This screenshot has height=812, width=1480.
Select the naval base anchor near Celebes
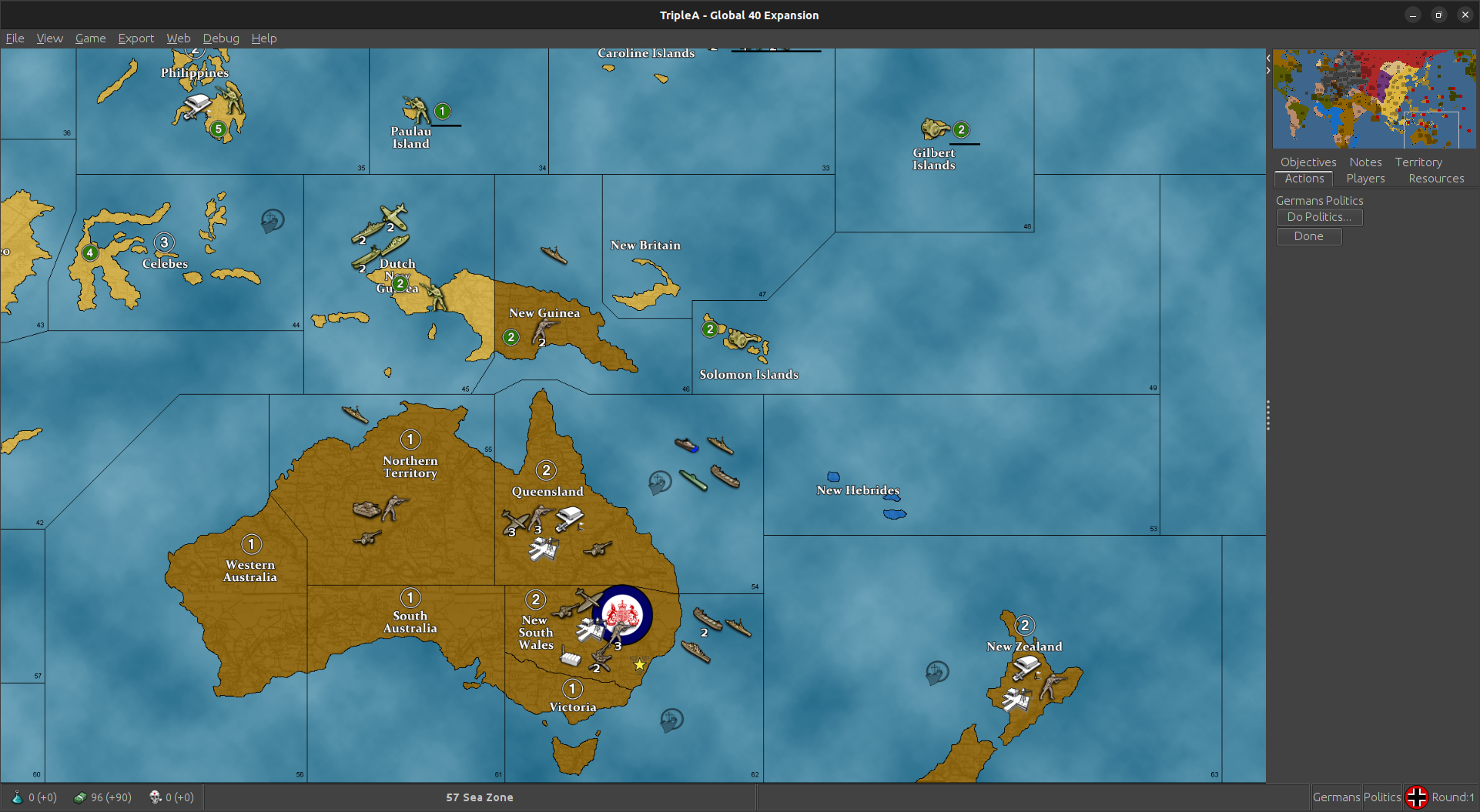pos(272,221)
